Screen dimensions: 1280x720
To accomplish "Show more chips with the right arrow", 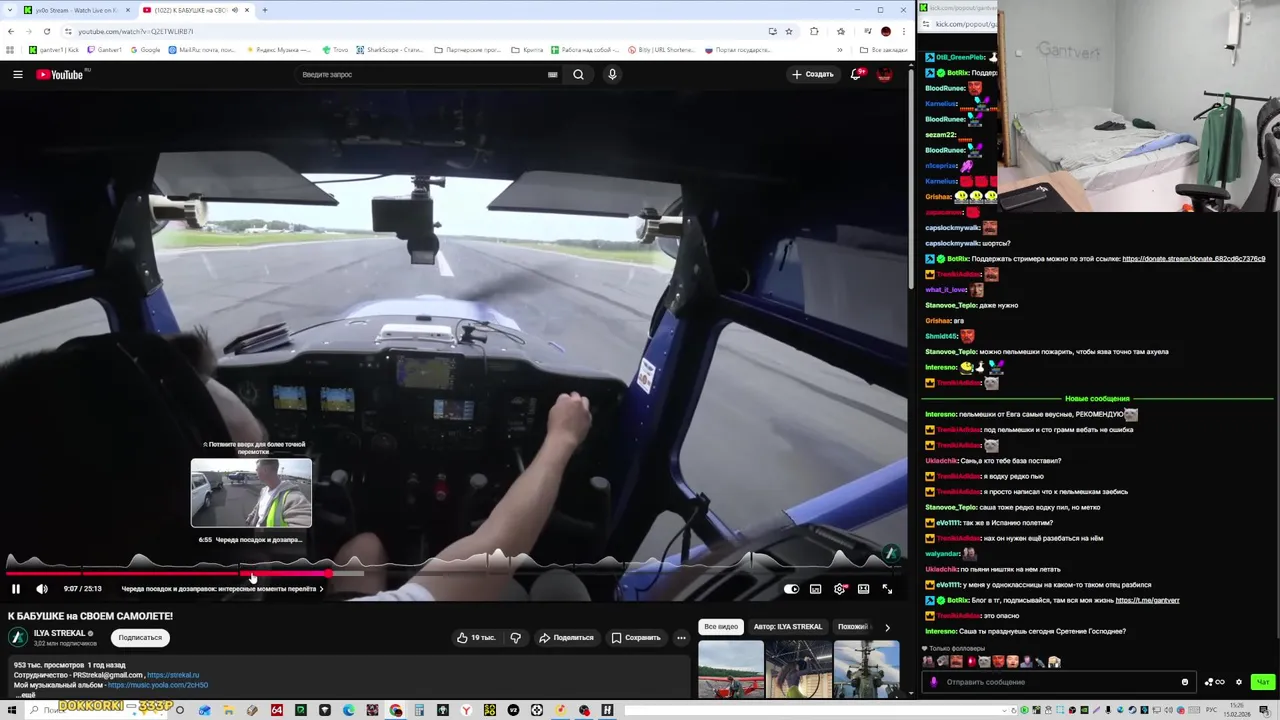I will pyautogui.click(x=887, y=627).
